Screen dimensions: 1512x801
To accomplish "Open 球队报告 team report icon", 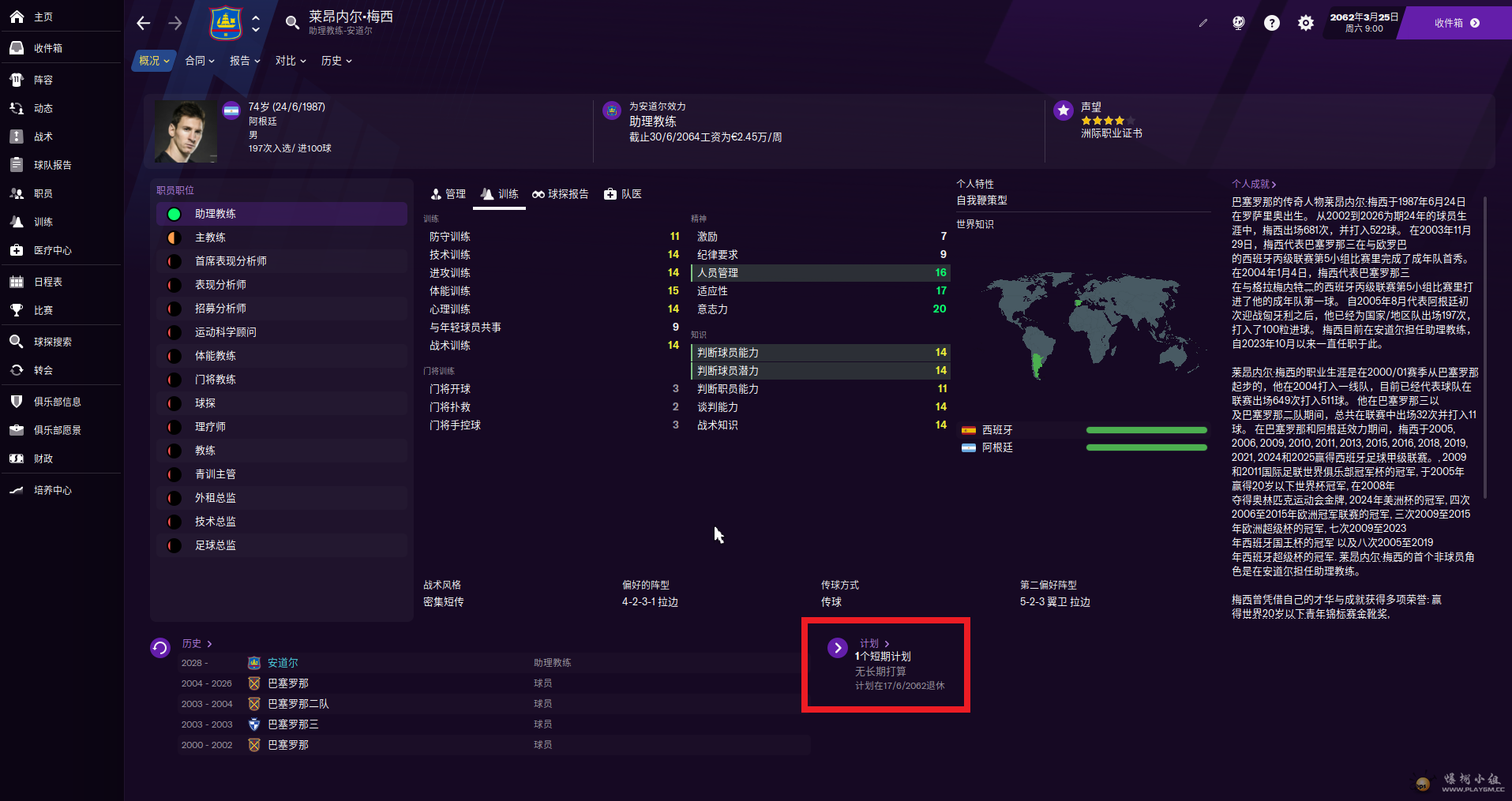I will pos(17,165).
